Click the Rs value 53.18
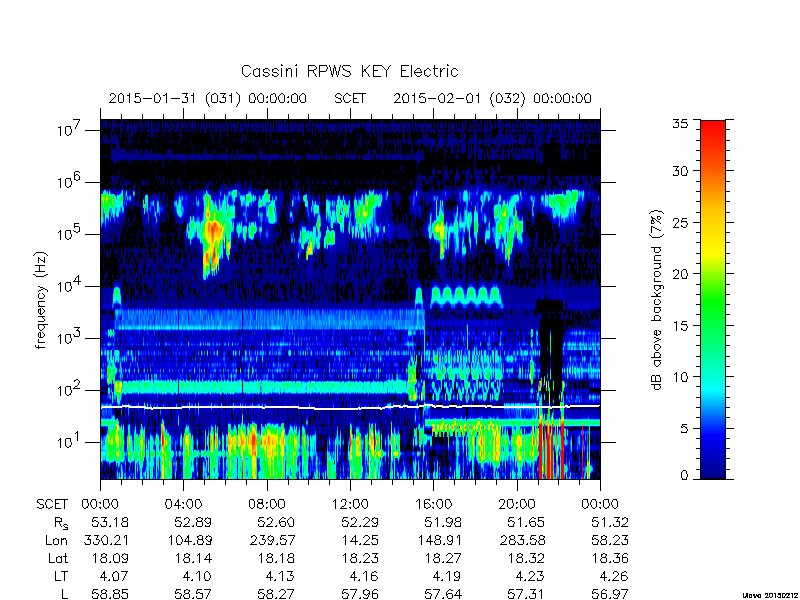This screenshot has height=600, width=800. point(110,523)
